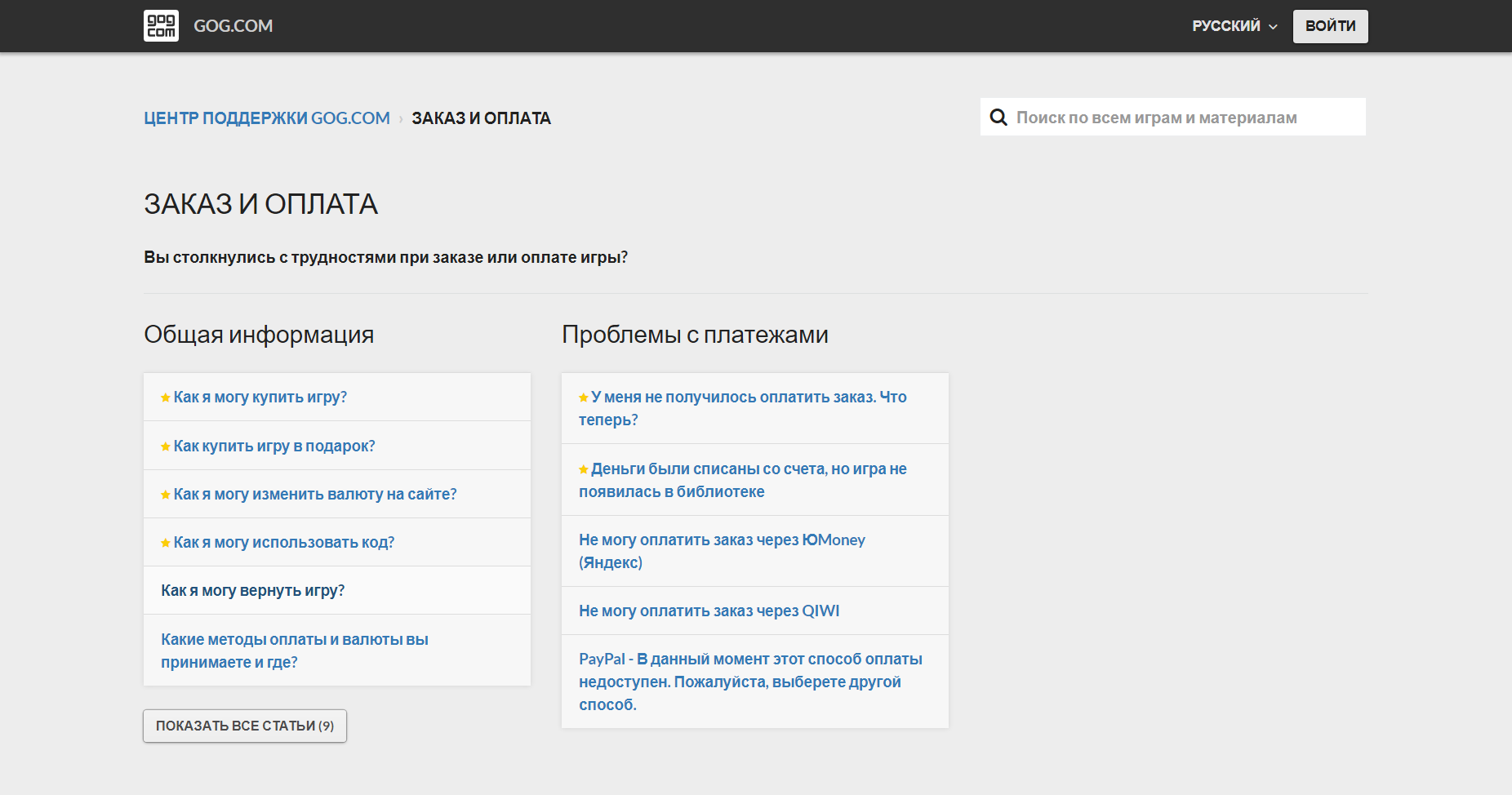Viewport: 1512px width, 795px height.
Task: Open article about changing site currency
Action: pyautogui.click(x=314, y=495)
